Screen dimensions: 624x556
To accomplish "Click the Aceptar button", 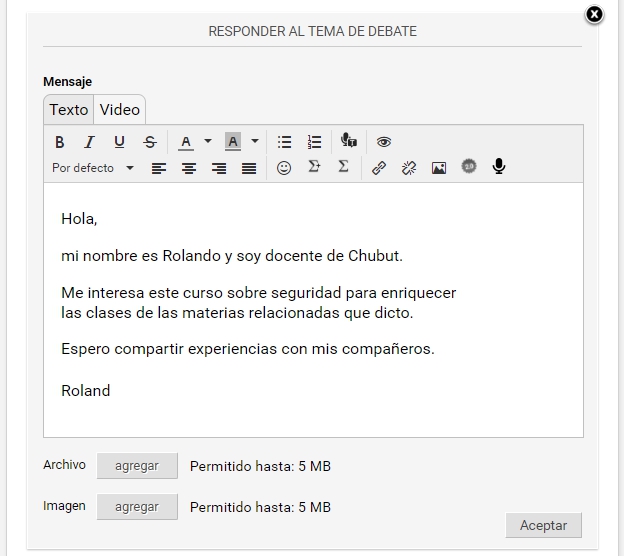I will 543,525.
